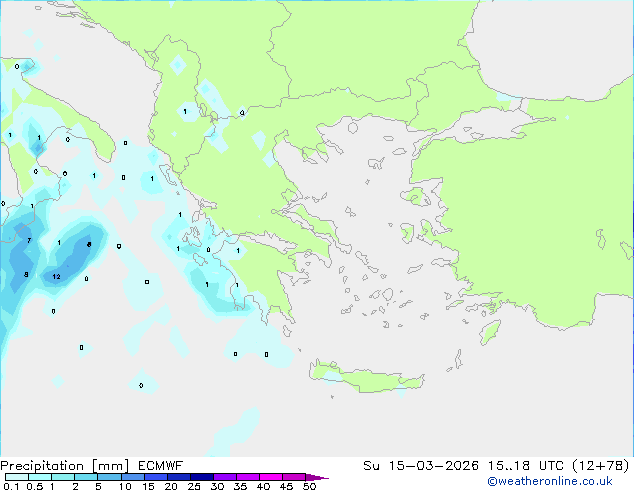Click the 0.1–0.5 mm palest legend swatch
The image size is (634, 490).
pos(17,477)
